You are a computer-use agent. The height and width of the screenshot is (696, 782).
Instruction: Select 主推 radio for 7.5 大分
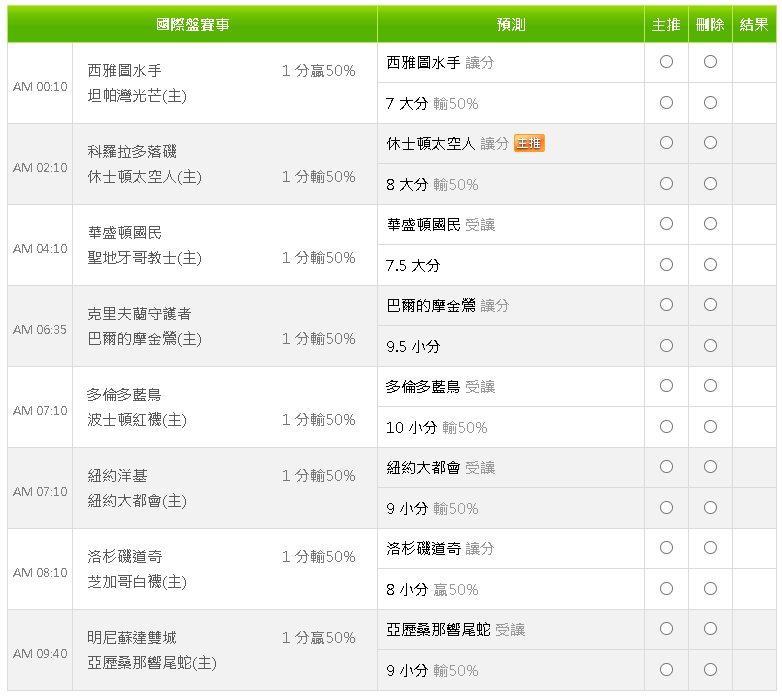click(666, 265)
